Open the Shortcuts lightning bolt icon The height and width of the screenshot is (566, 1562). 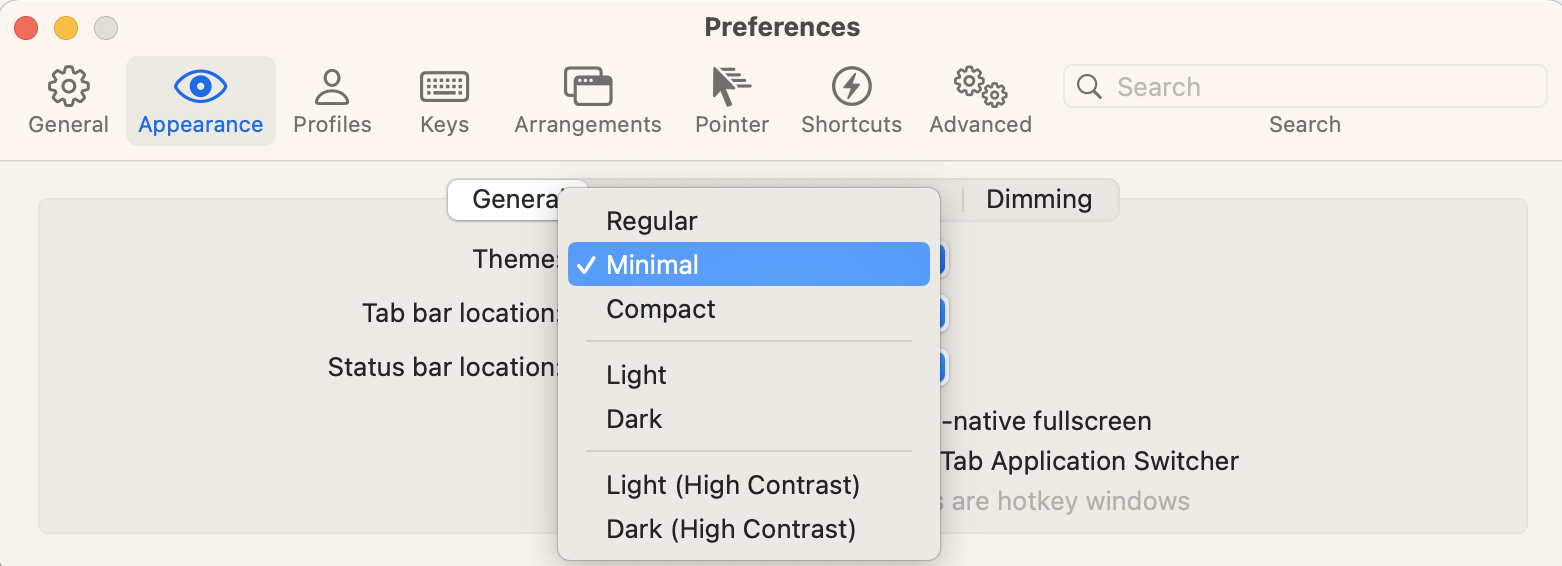pyautogui.click(x=851, y=87)
